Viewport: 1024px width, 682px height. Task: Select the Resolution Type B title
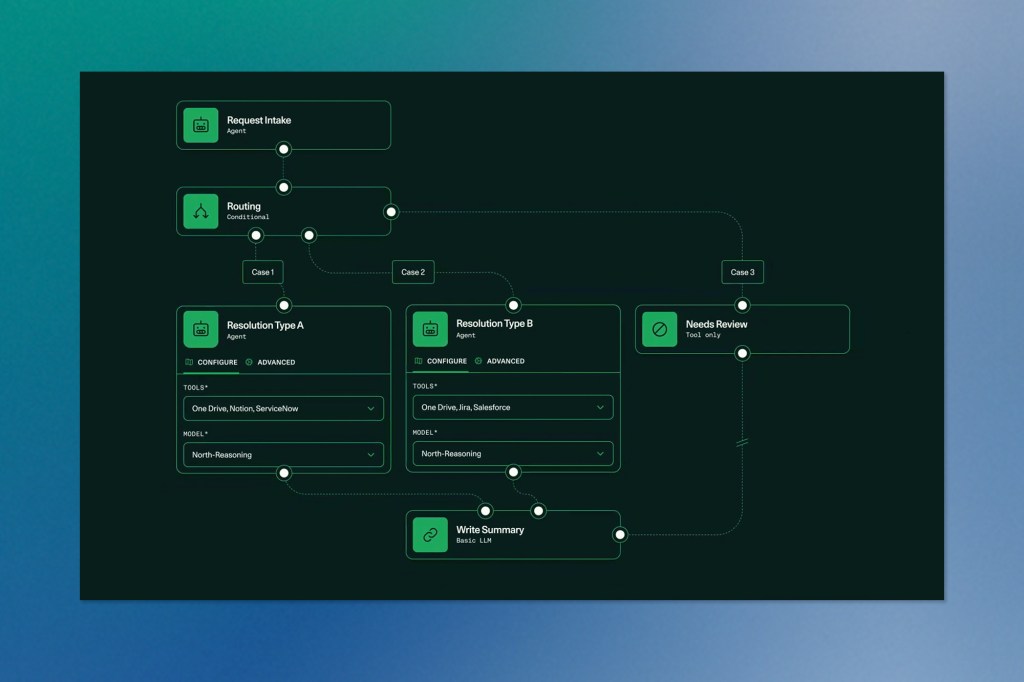[494, 324]
